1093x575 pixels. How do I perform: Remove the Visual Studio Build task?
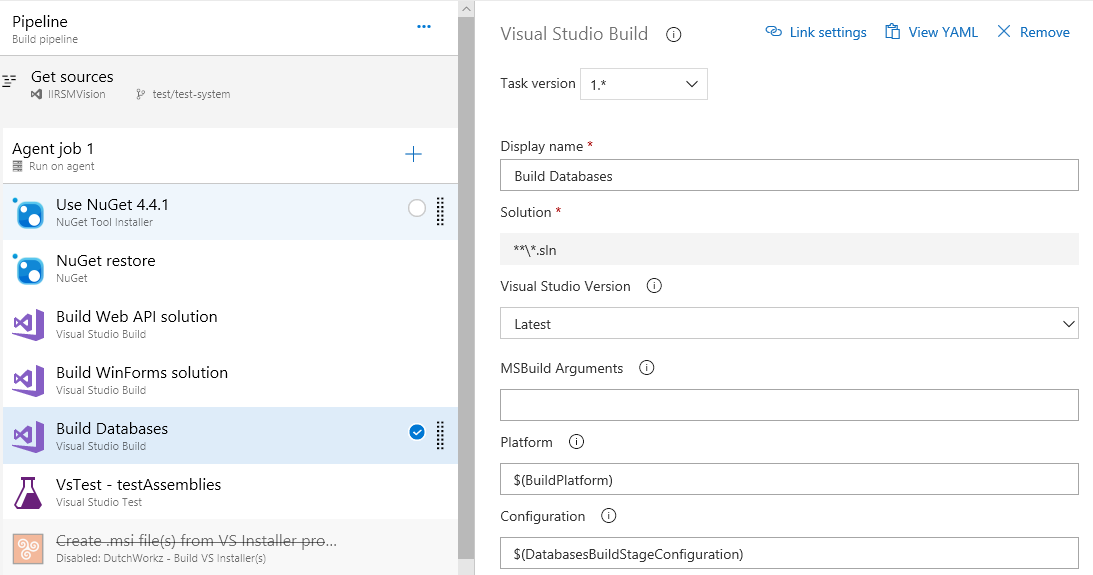coord(1033,32)
